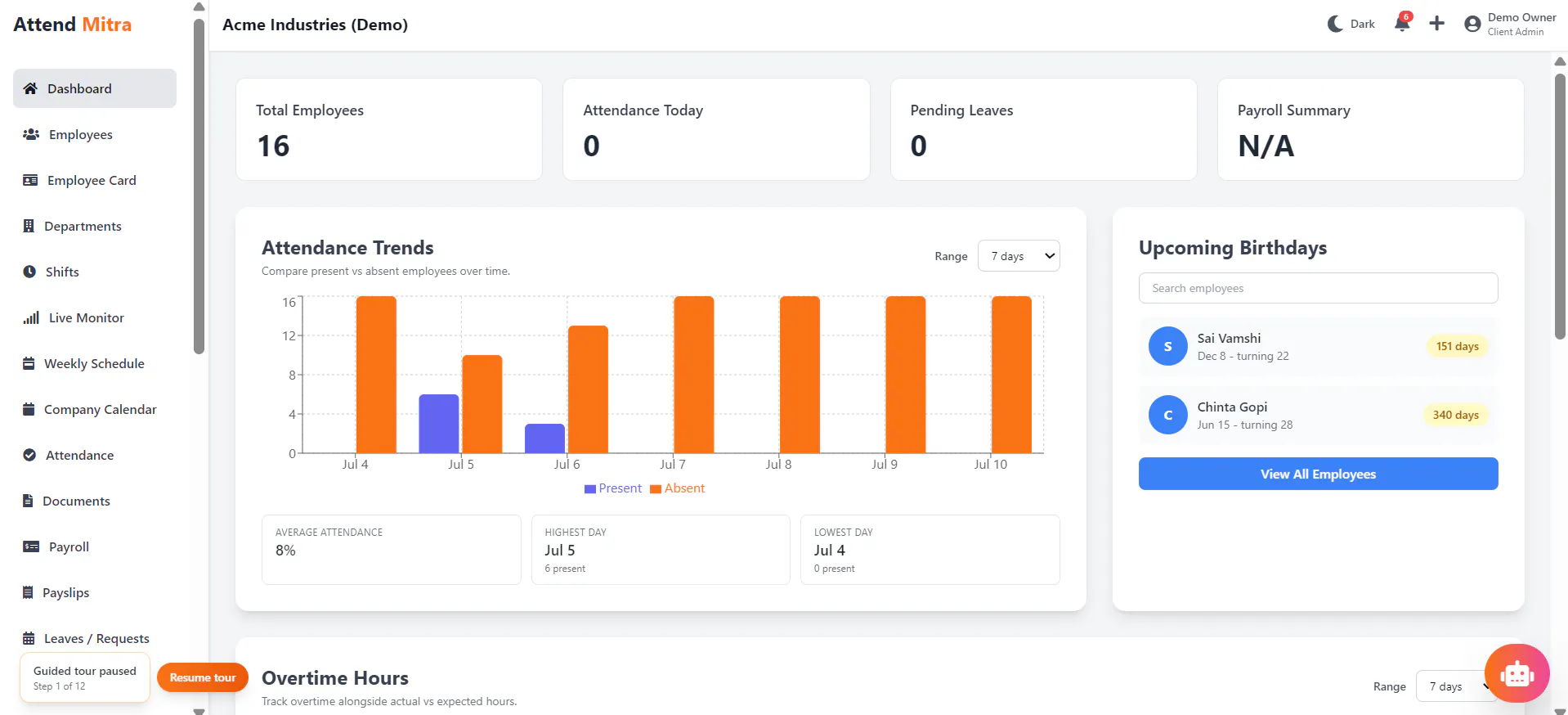The image size is (1568, 715).
Task: Click the Employee Card ID icon
Action: pyautogui.click(x=30, y=180)
